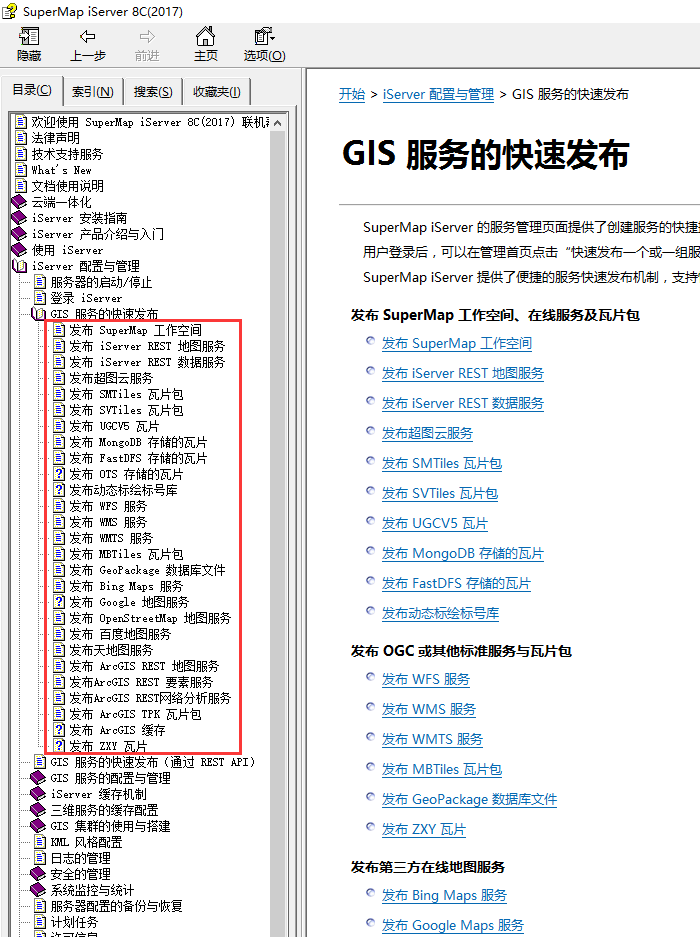Click the book icon beside 使用 iServer

[x=20, y=250]
